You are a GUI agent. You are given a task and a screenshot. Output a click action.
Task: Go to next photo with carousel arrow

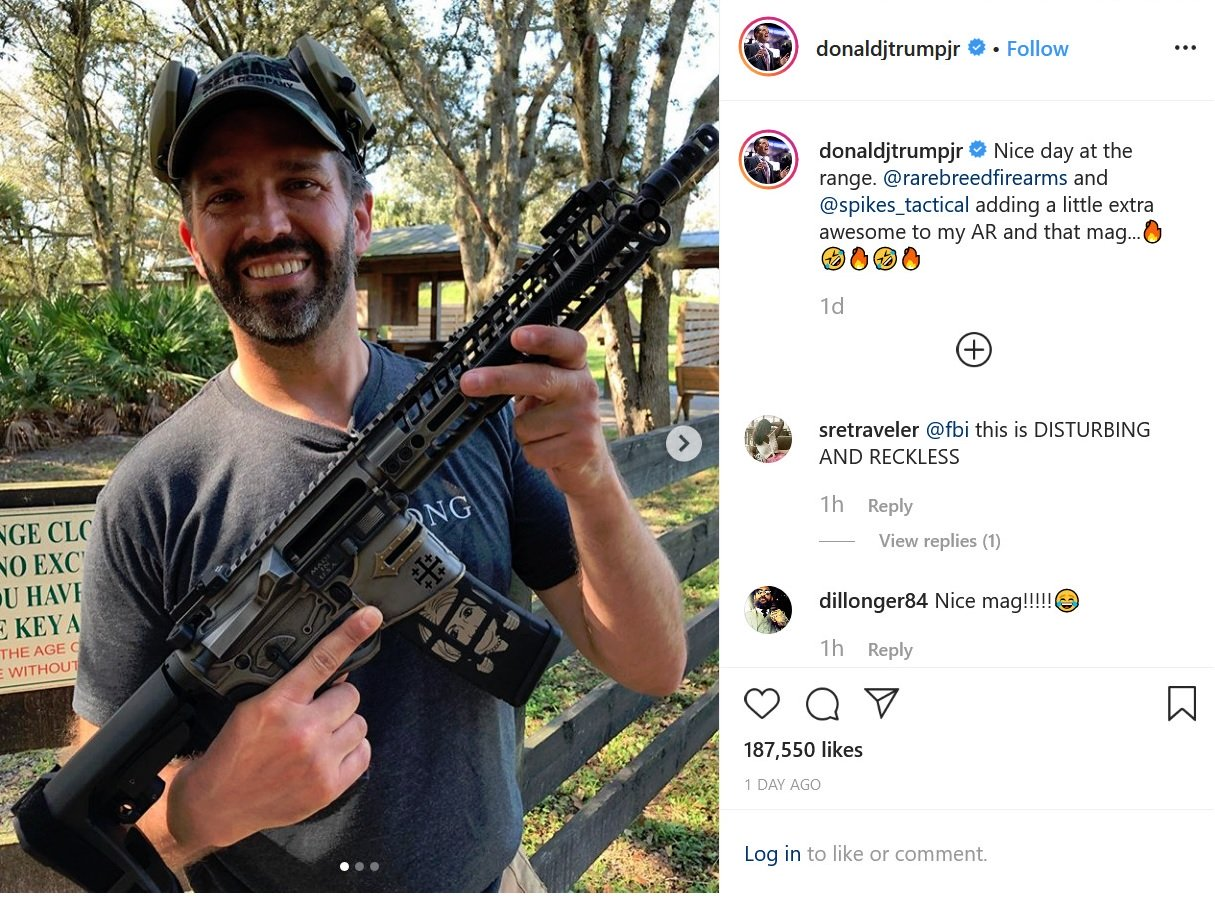[684, 443]
